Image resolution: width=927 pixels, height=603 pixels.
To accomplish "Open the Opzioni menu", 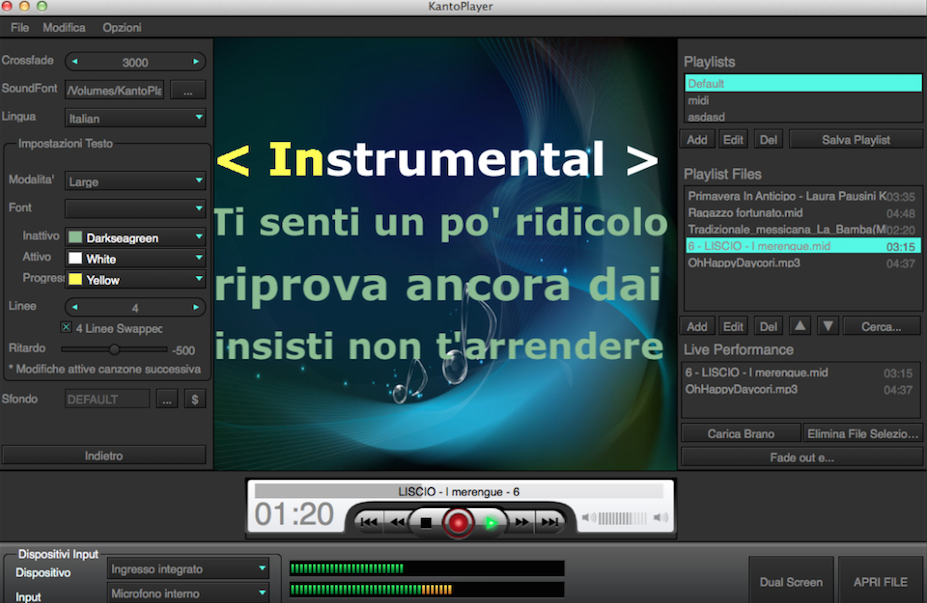I will 121,27.
